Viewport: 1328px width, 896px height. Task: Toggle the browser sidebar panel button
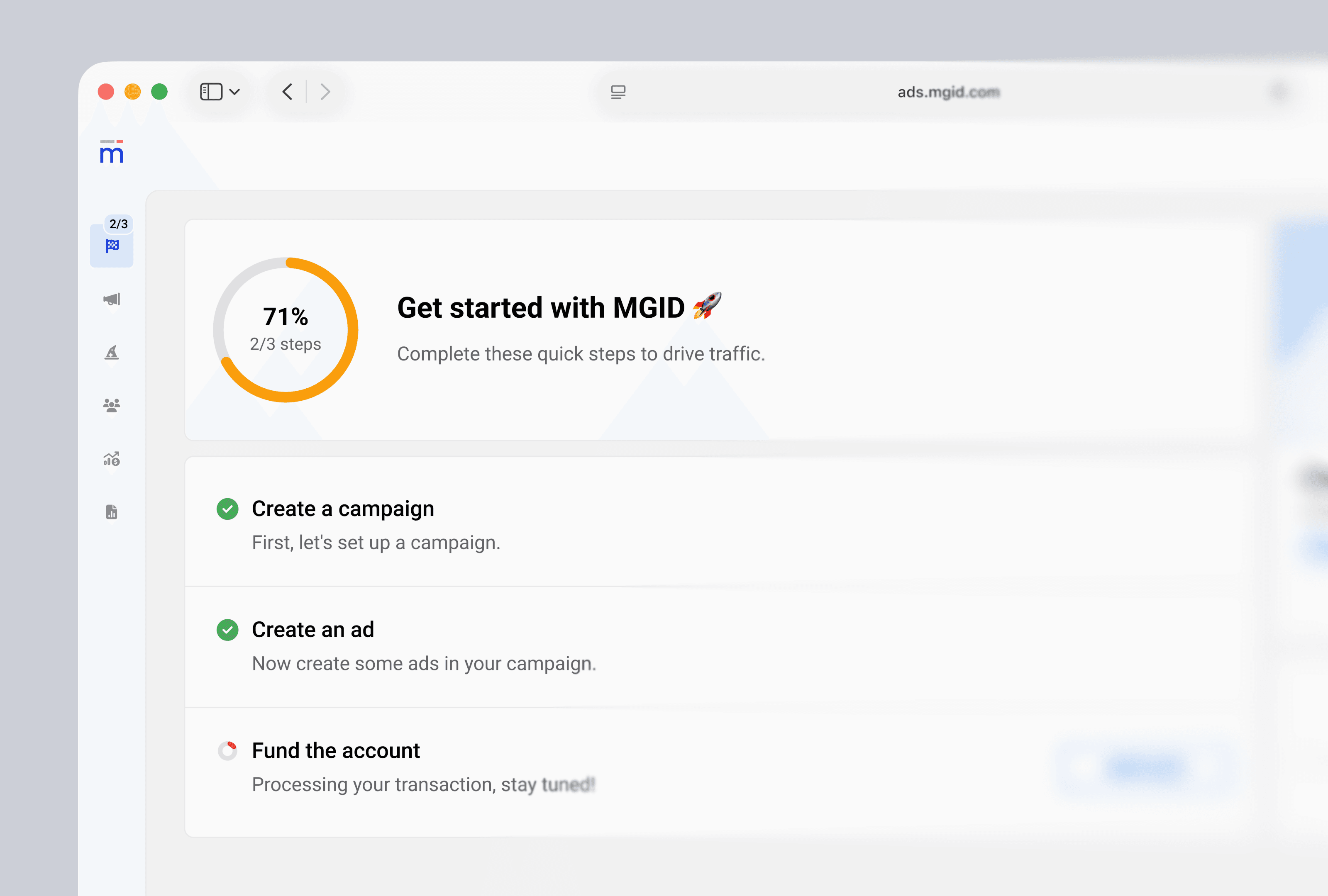pyautogui.click(x=211, y=91)
